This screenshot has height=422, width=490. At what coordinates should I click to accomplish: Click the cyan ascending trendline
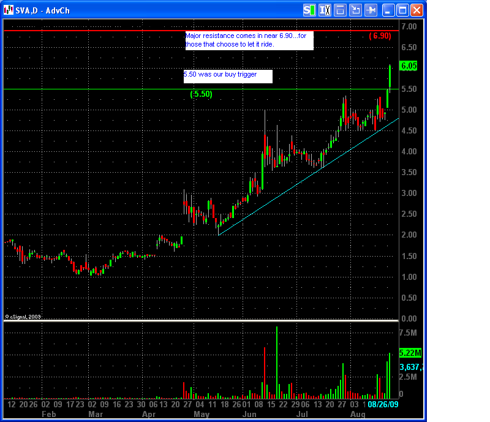(308, 177)
